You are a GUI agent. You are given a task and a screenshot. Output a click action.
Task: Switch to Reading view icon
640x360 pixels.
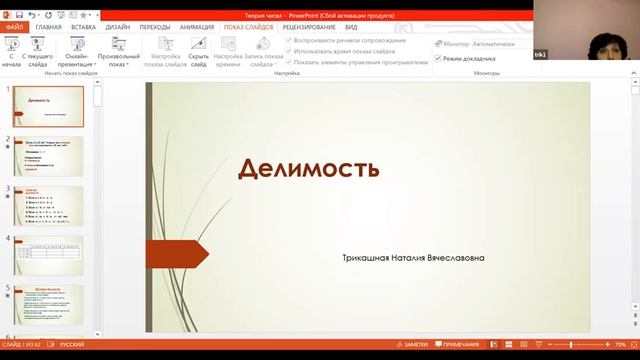pyautogui.click(x=524, y=344)
